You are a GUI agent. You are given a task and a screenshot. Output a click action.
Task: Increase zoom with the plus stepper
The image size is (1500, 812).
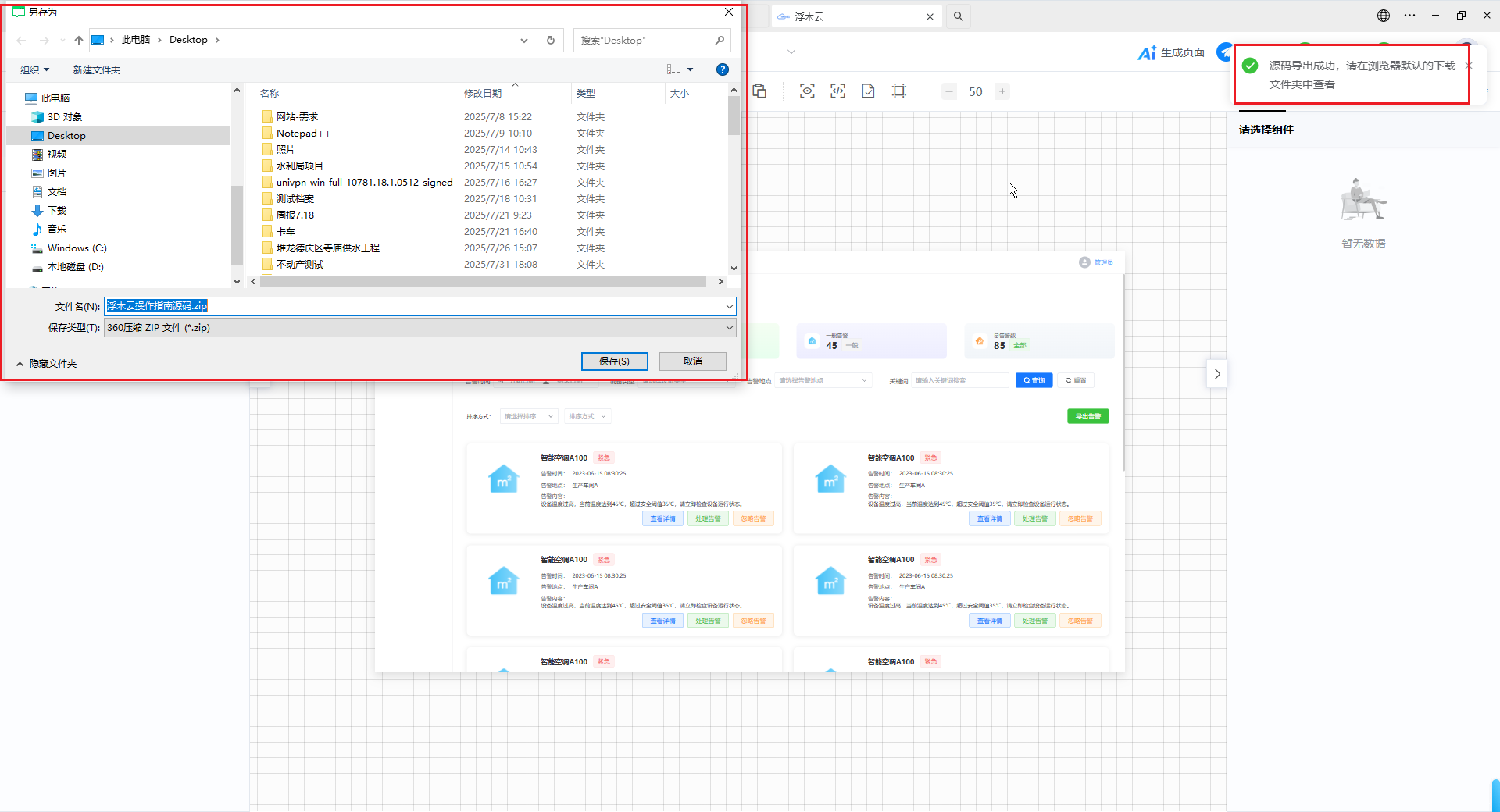click(1002, 91)
